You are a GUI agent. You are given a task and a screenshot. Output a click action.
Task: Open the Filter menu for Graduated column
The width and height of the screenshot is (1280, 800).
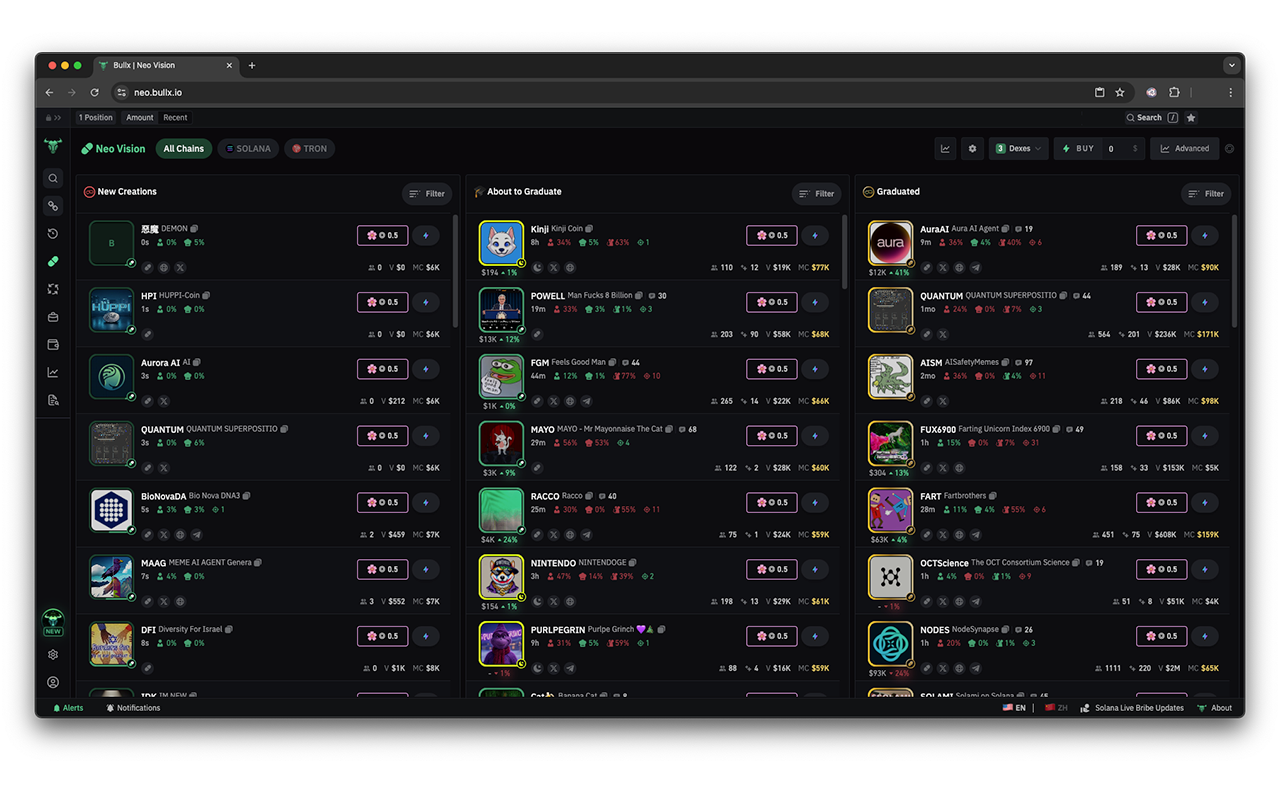pos(1206,193)
